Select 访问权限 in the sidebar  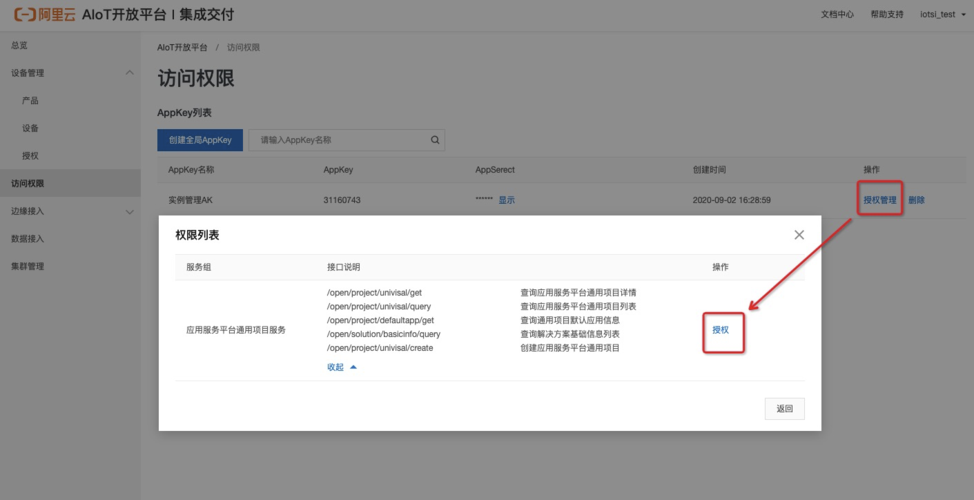70,183
